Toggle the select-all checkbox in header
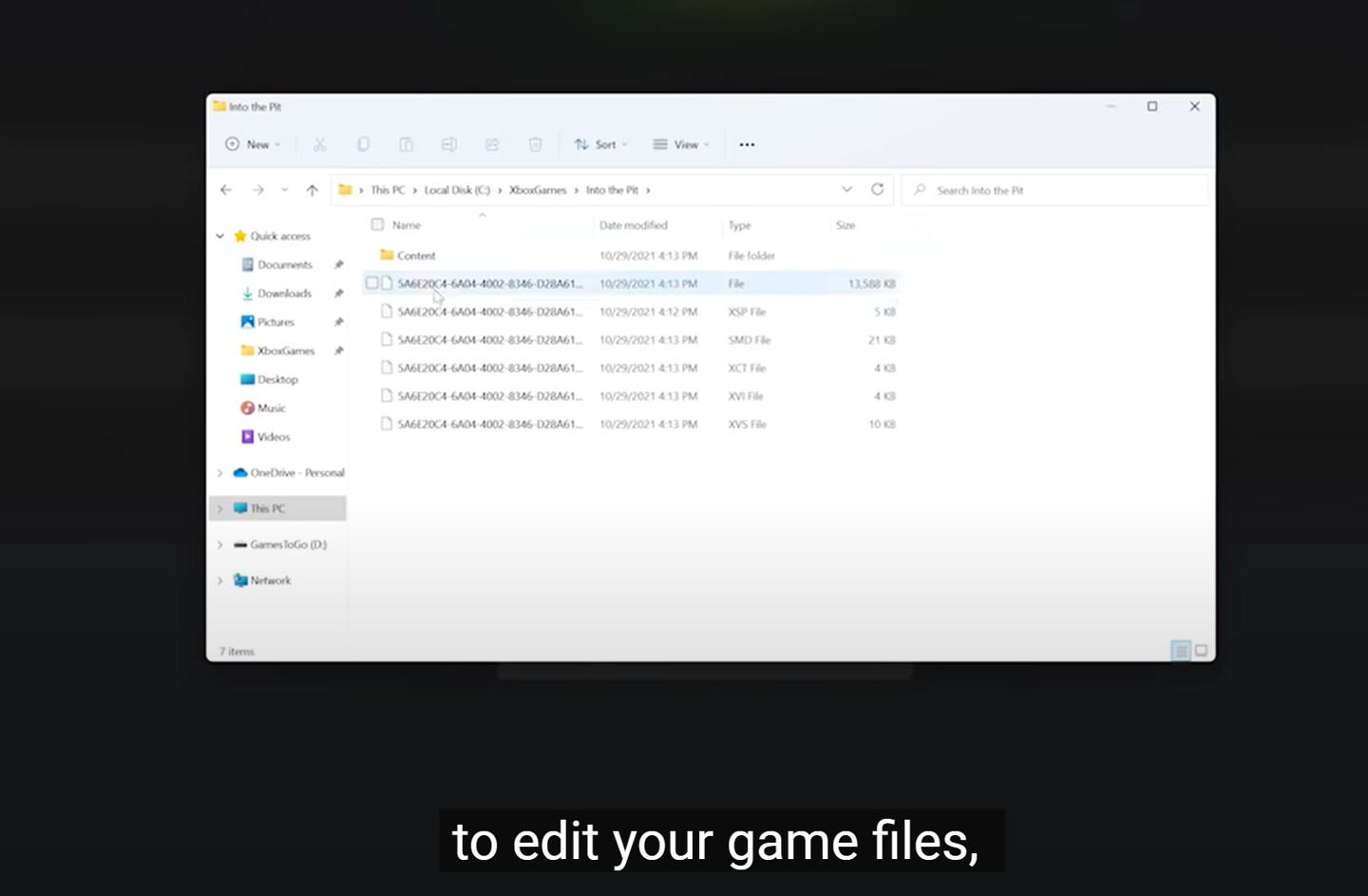1368x896 pixels. coord(377,225)
